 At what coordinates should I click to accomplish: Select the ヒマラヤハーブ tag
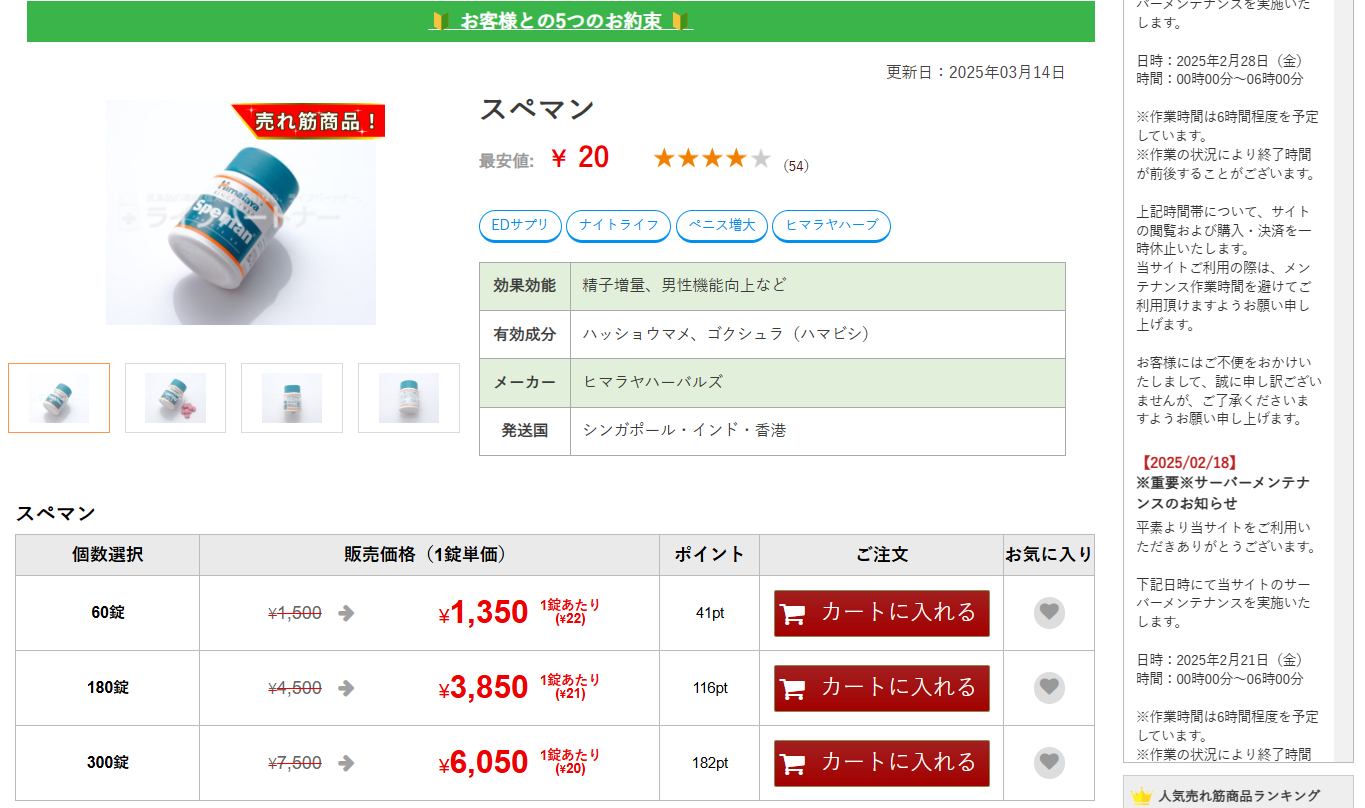[x=831, y=226]
